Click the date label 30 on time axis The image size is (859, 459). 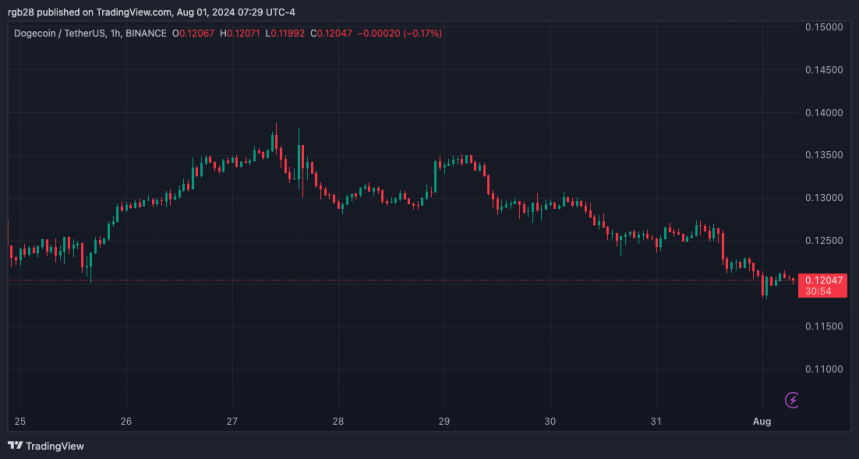pyautogui.click(x=550, y=421)
